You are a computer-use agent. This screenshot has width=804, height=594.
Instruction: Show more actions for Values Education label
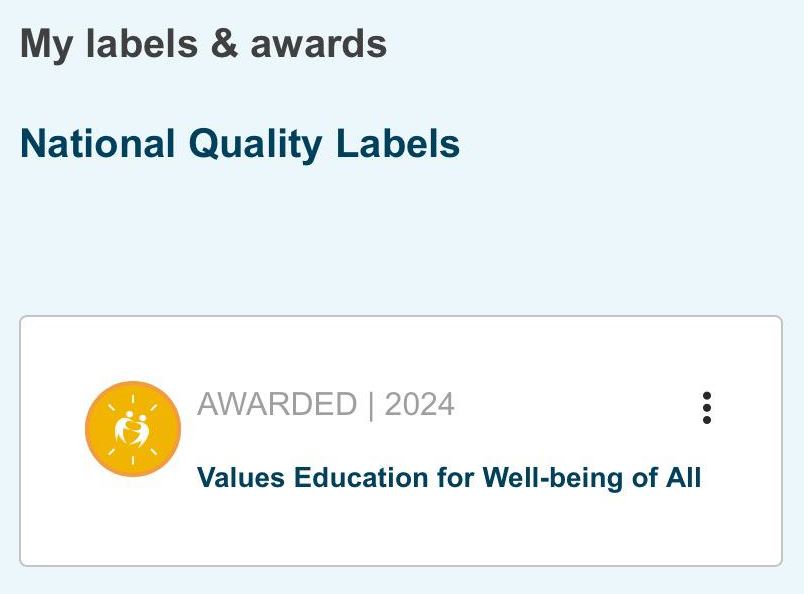click(707, 408)
